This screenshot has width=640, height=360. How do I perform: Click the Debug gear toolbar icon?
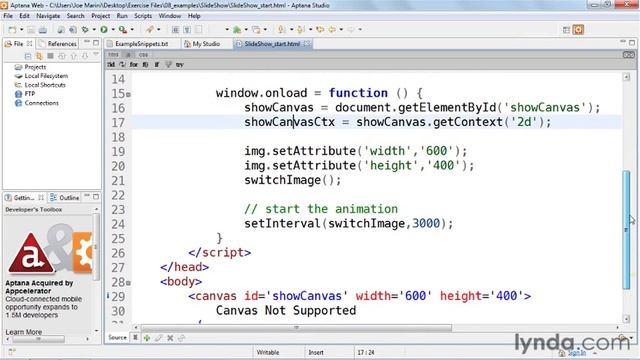pyautogui.click(x=85, y=29)
